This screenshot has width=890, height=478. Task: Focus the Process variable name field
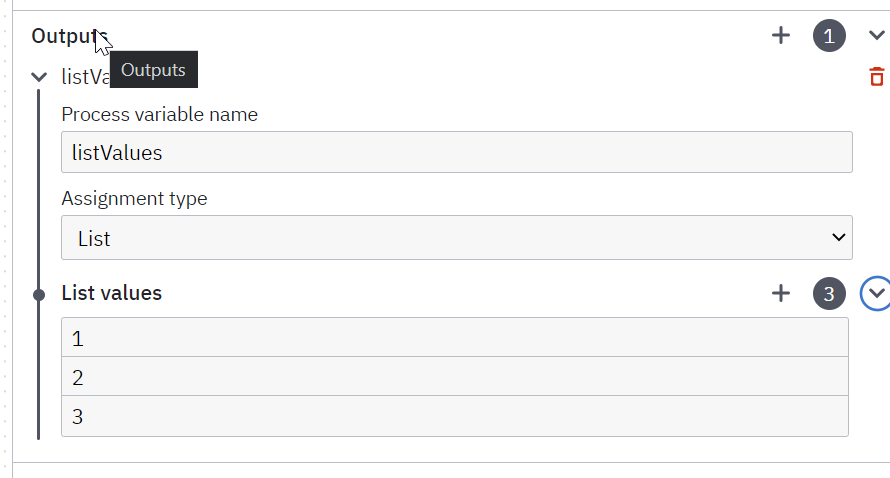[457, 152]
